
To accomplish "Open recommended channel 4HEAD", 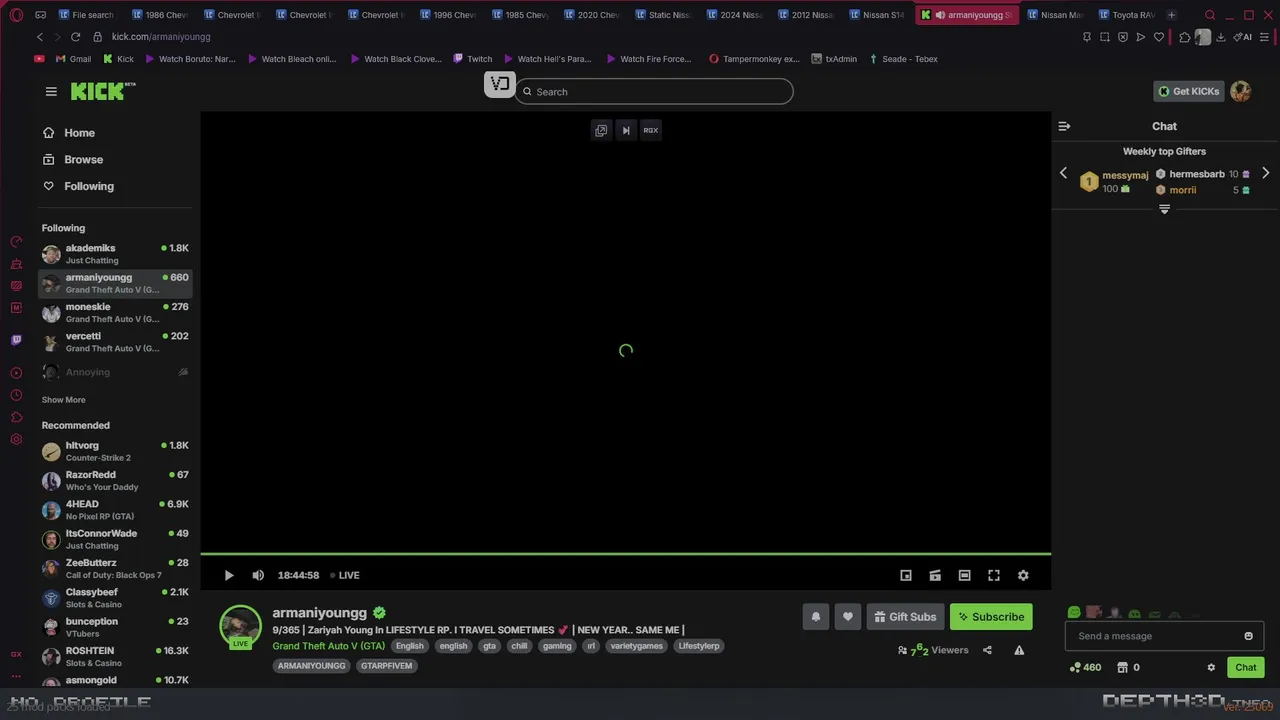I will (115, 510).
